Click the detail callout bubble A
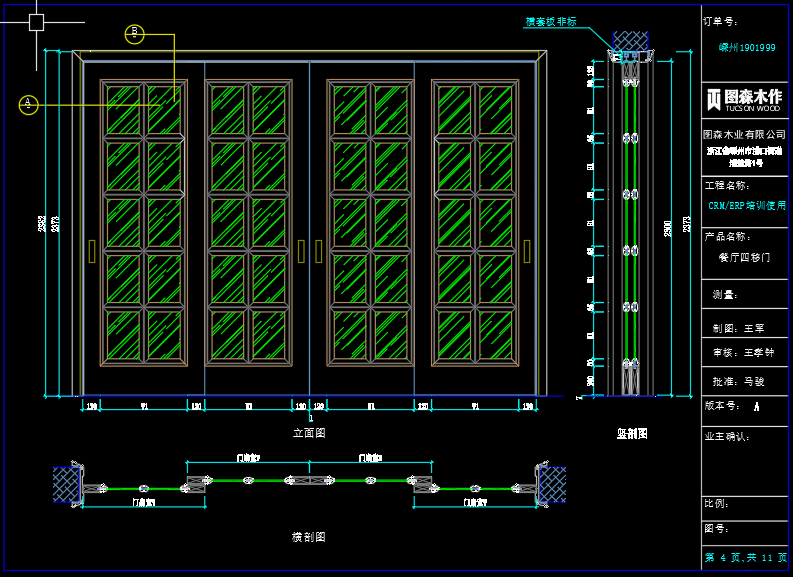Viewport: 793px width, 577px height. 28,103
